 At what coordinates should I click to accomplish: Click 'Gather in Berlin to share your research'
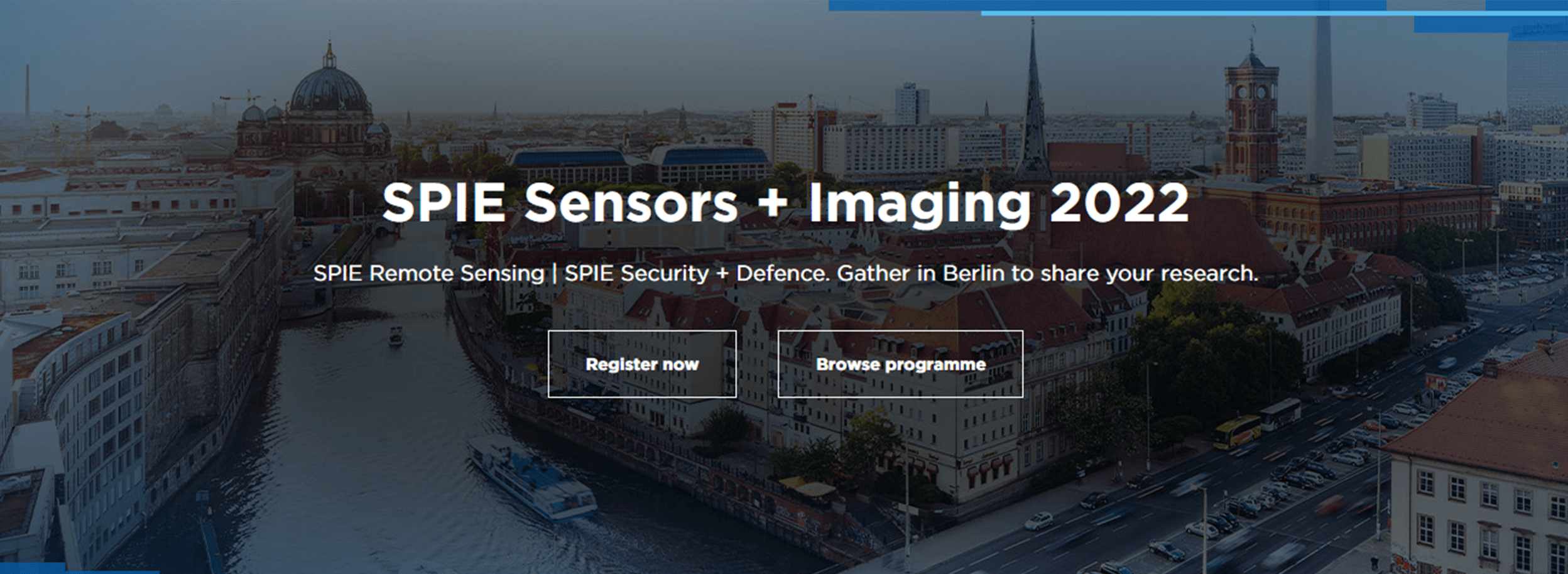point(1047,274)
